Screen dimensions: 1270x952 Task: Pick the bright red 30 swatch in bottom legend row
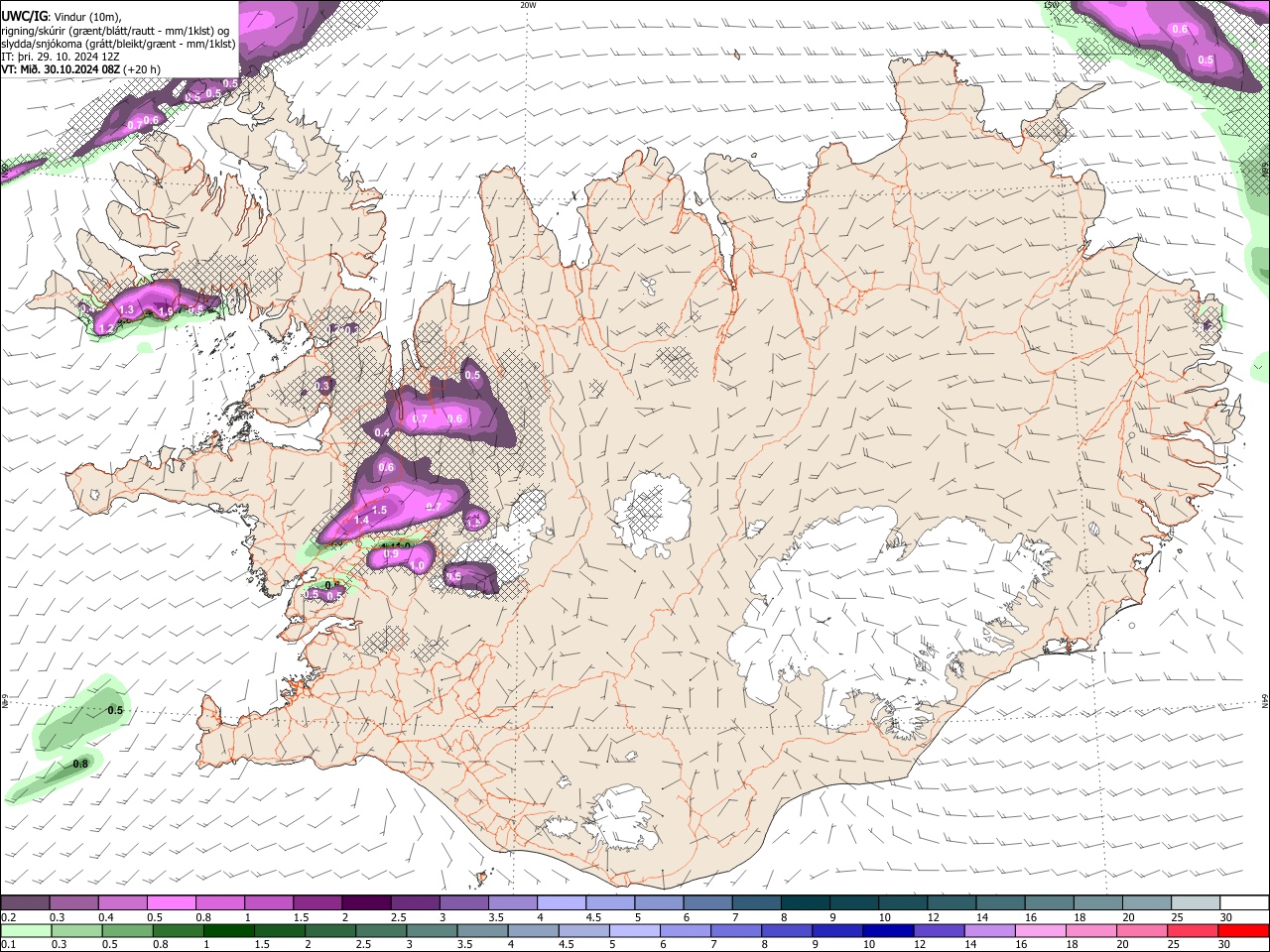click(1243, 930)
